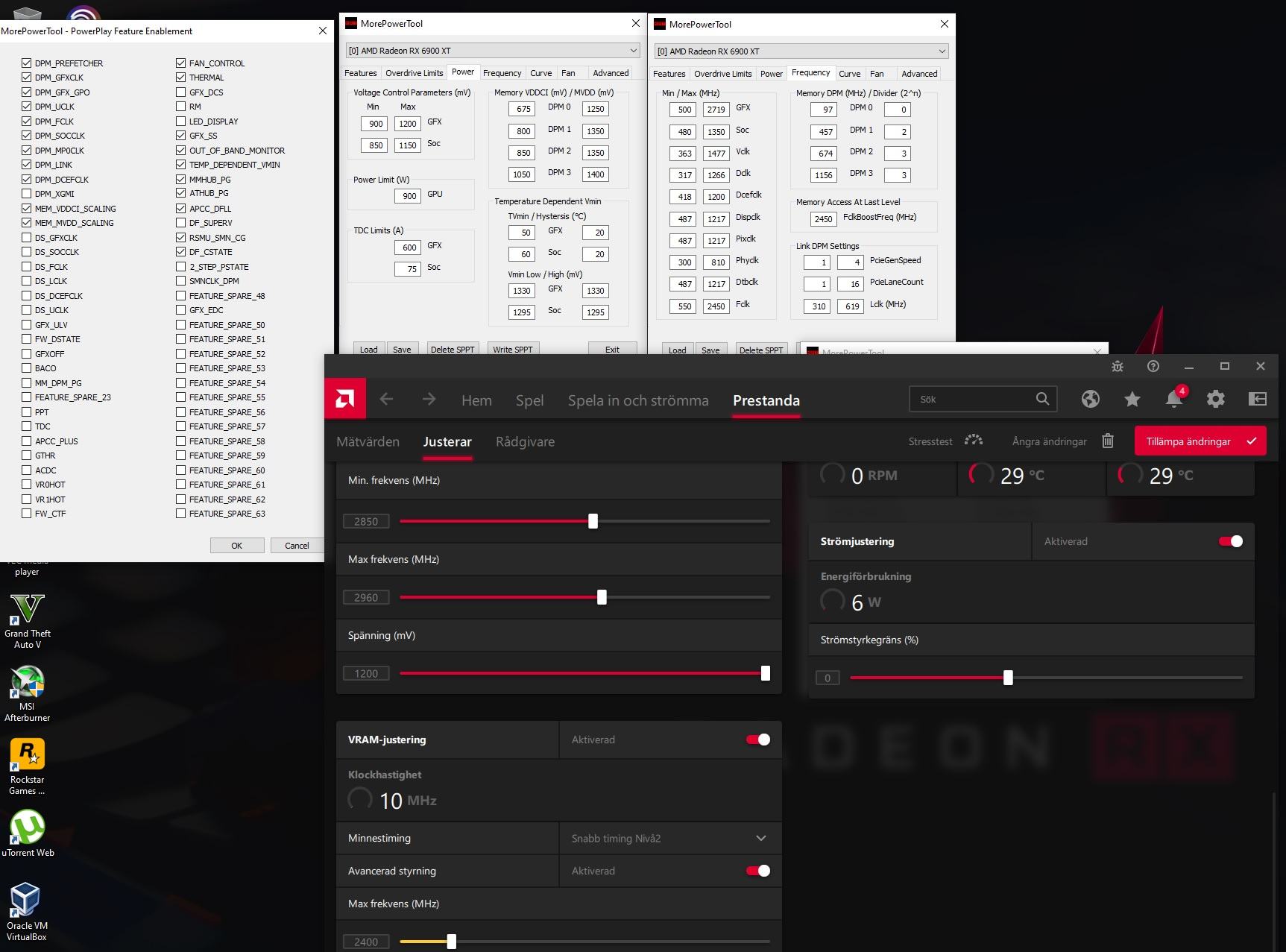Uncheck the FAN_CONTROL checkbox

point(181,63)
